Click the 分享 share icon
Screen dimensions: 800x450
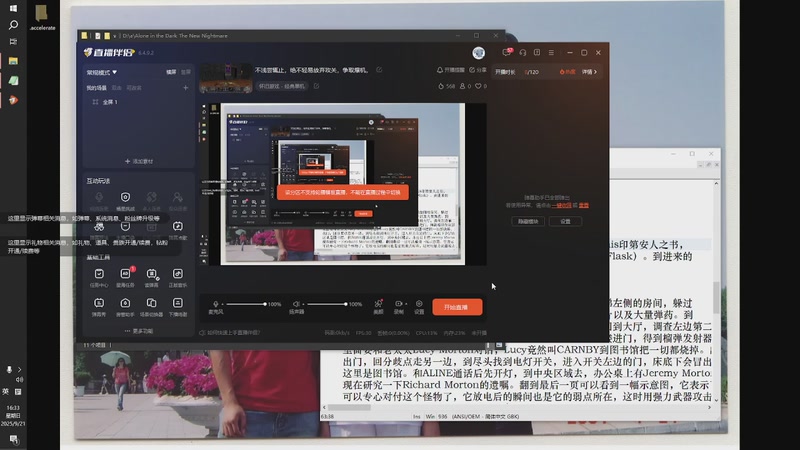(x=478, y=70)
